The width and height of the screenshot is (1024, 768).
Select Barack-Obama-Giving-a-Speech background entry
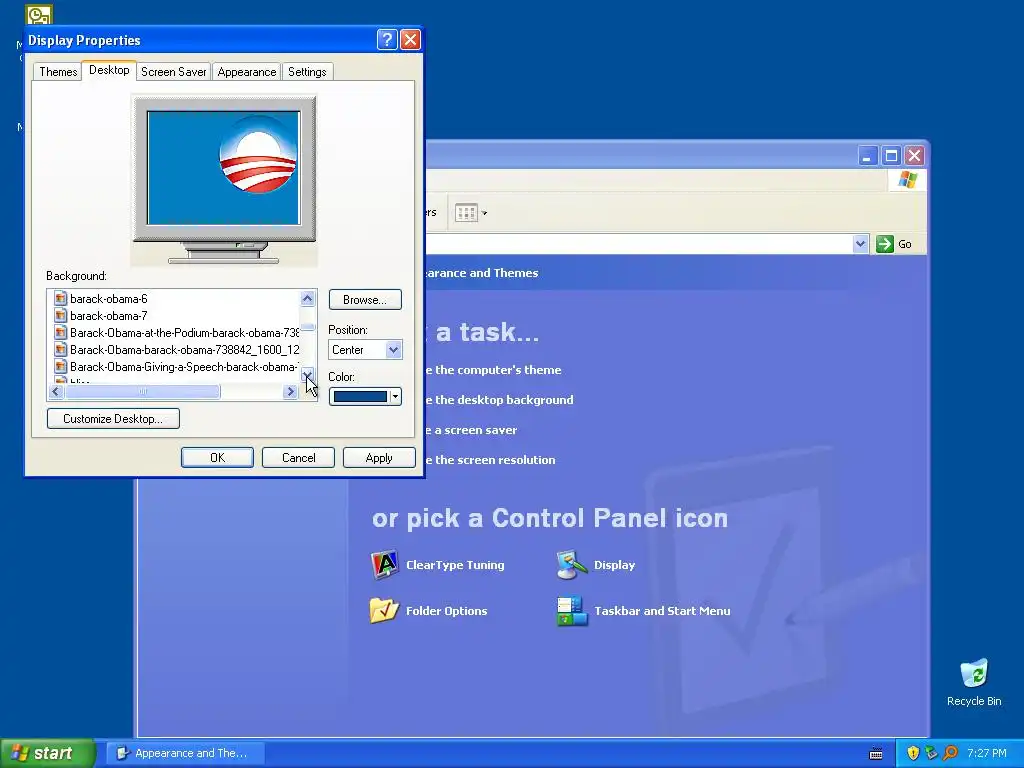[x=184, y=366]
